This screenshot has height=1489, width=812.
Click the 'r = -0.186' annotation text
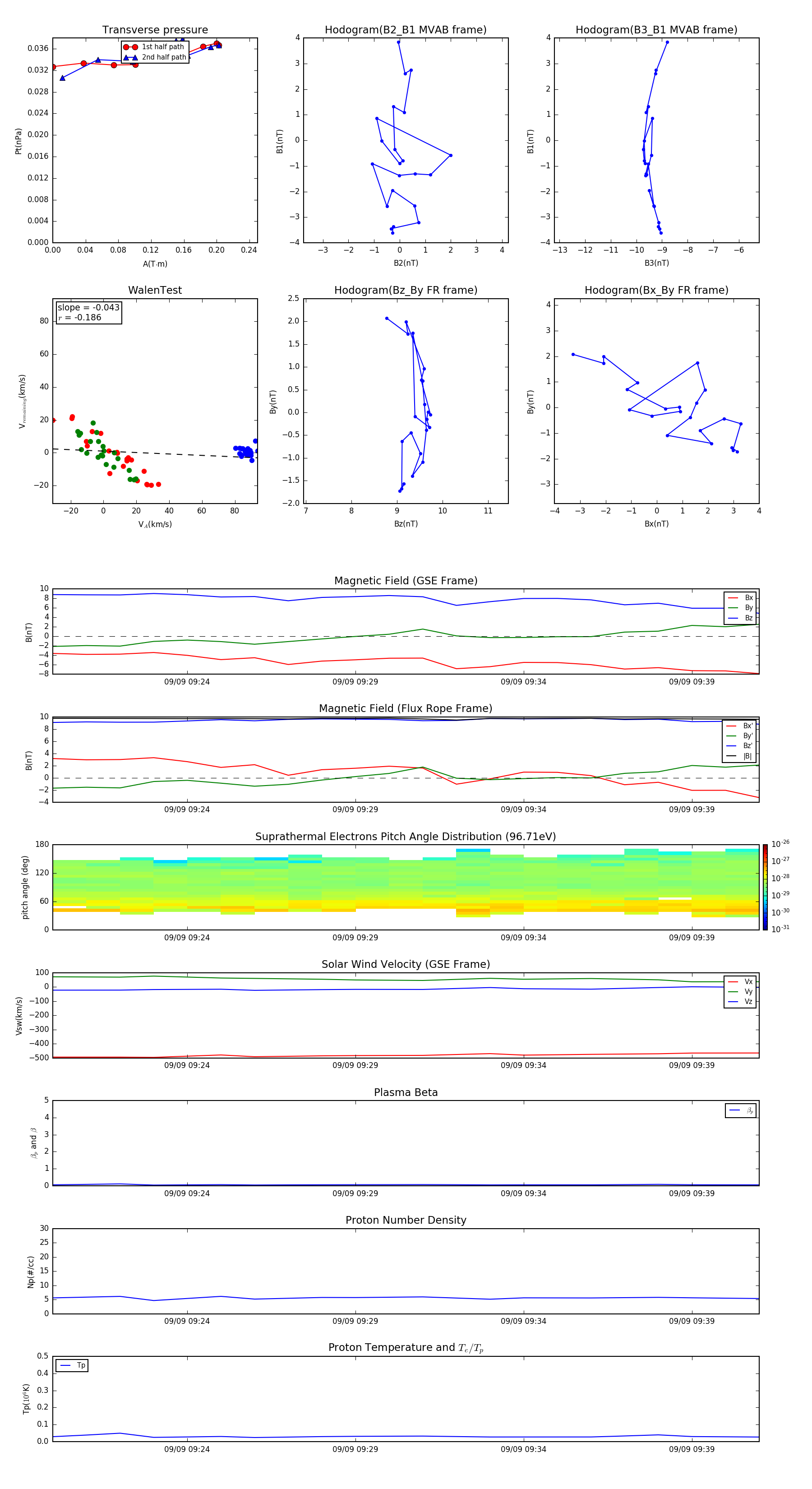coord(80,317)
